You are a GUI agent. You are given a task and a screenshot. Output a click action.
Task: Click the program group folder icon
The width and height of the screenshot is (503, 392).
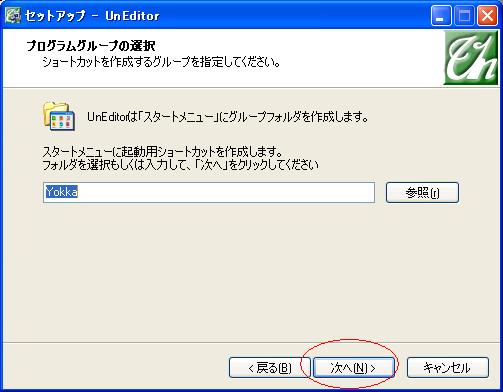point(59,116)
